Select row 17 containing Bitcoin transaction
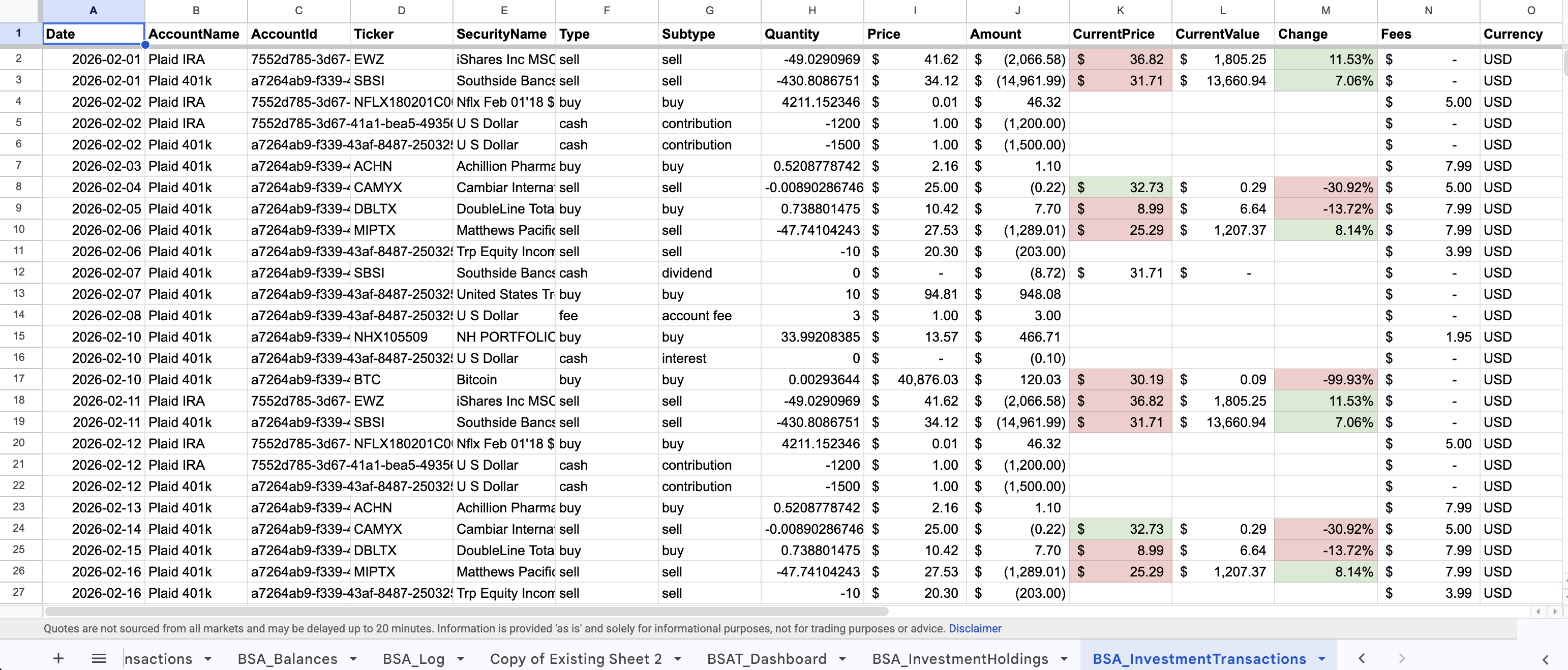Viewport: 1568px width, 670px height. 19,379
